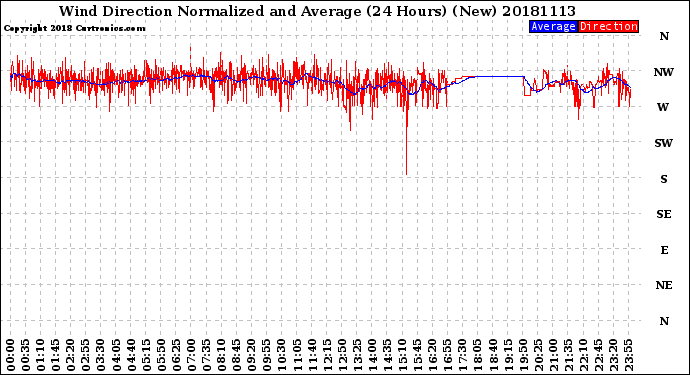Click the 23:20 time axis label

(x=614, y=355)
